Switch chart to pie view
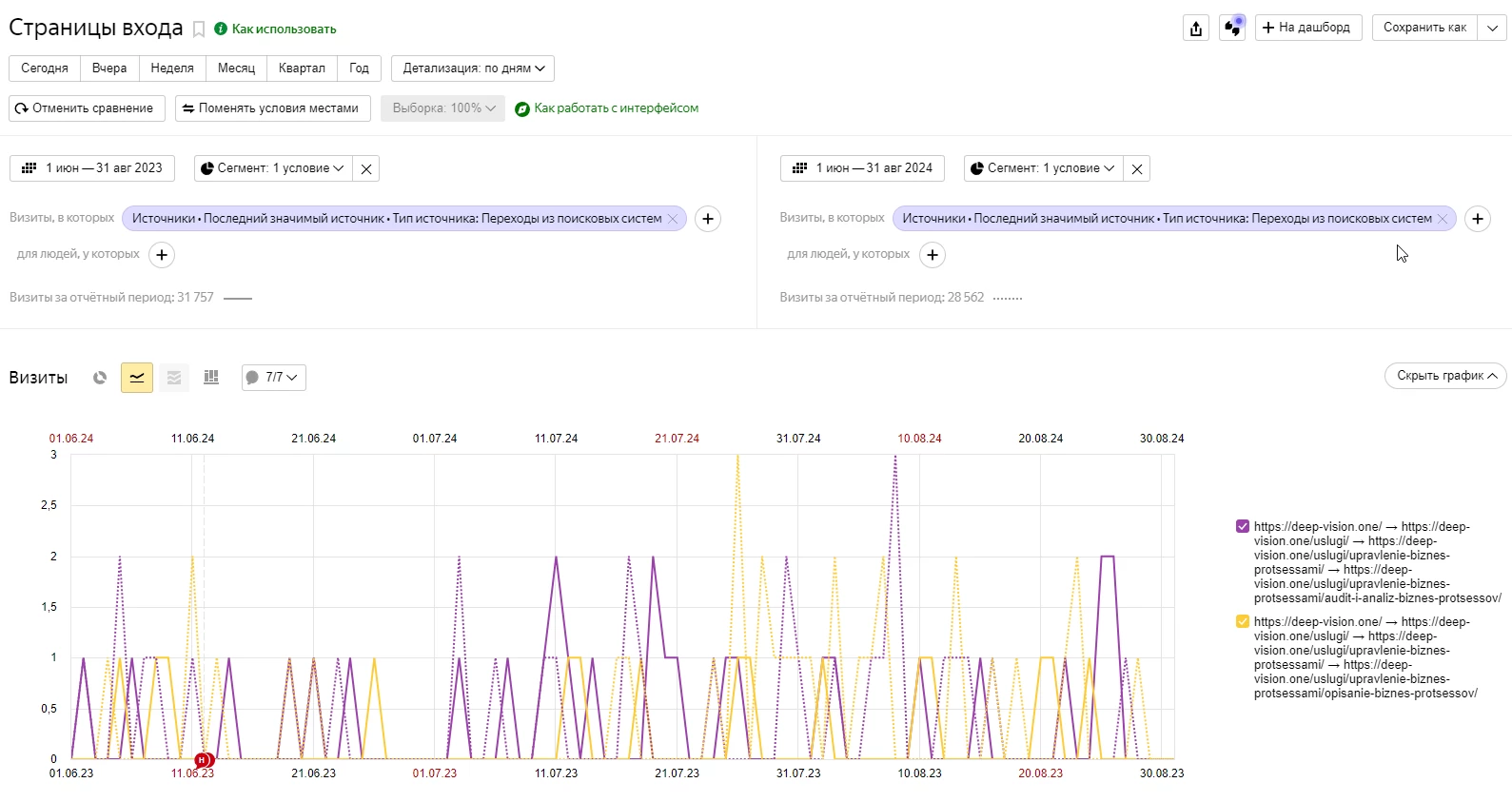This screenshot has height=802, width=1512. (100, 378)
